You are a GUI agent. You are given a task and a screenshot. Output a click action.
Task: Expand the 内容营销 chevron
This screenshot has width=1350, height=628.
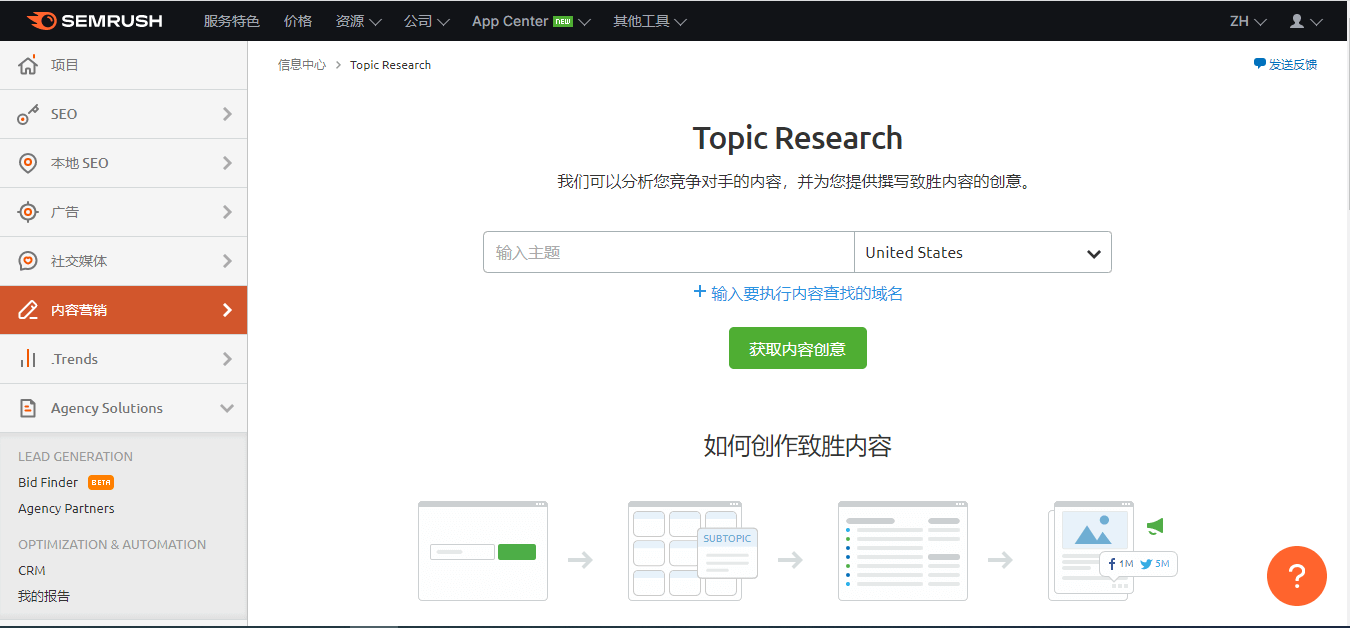[x=227, y=310]
